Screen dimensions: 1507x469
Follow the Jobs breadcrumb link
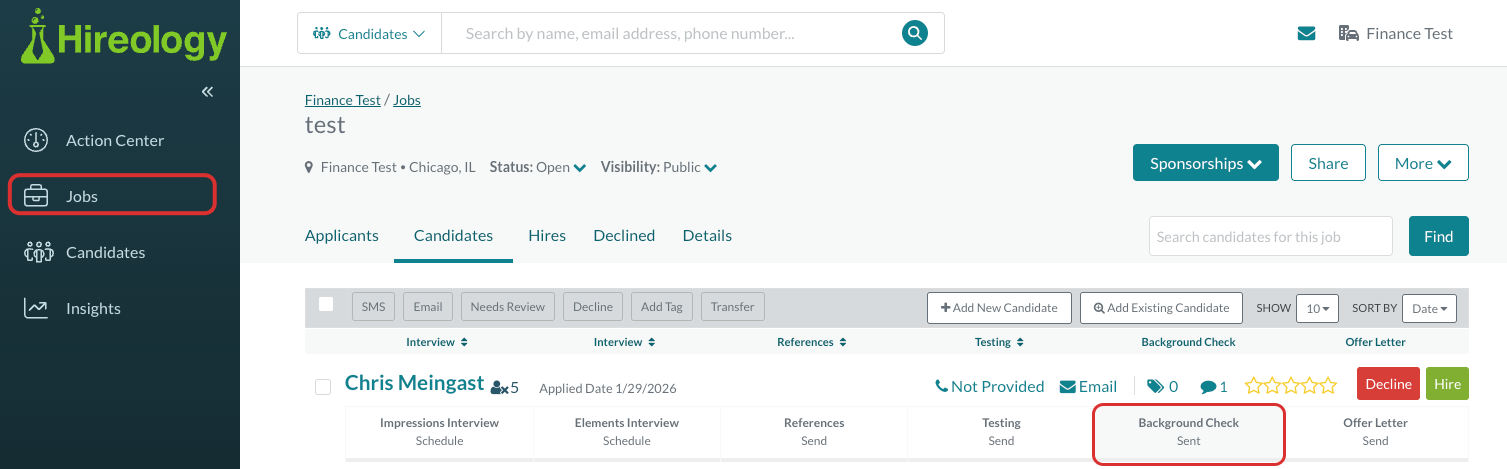(x=407, y=100)
